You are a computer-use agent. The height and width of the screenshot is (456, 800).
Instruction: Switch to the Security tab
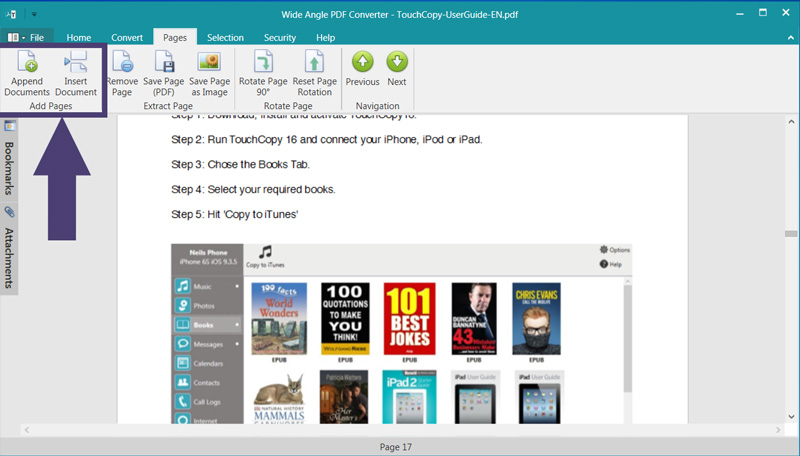tap(280, 37)
